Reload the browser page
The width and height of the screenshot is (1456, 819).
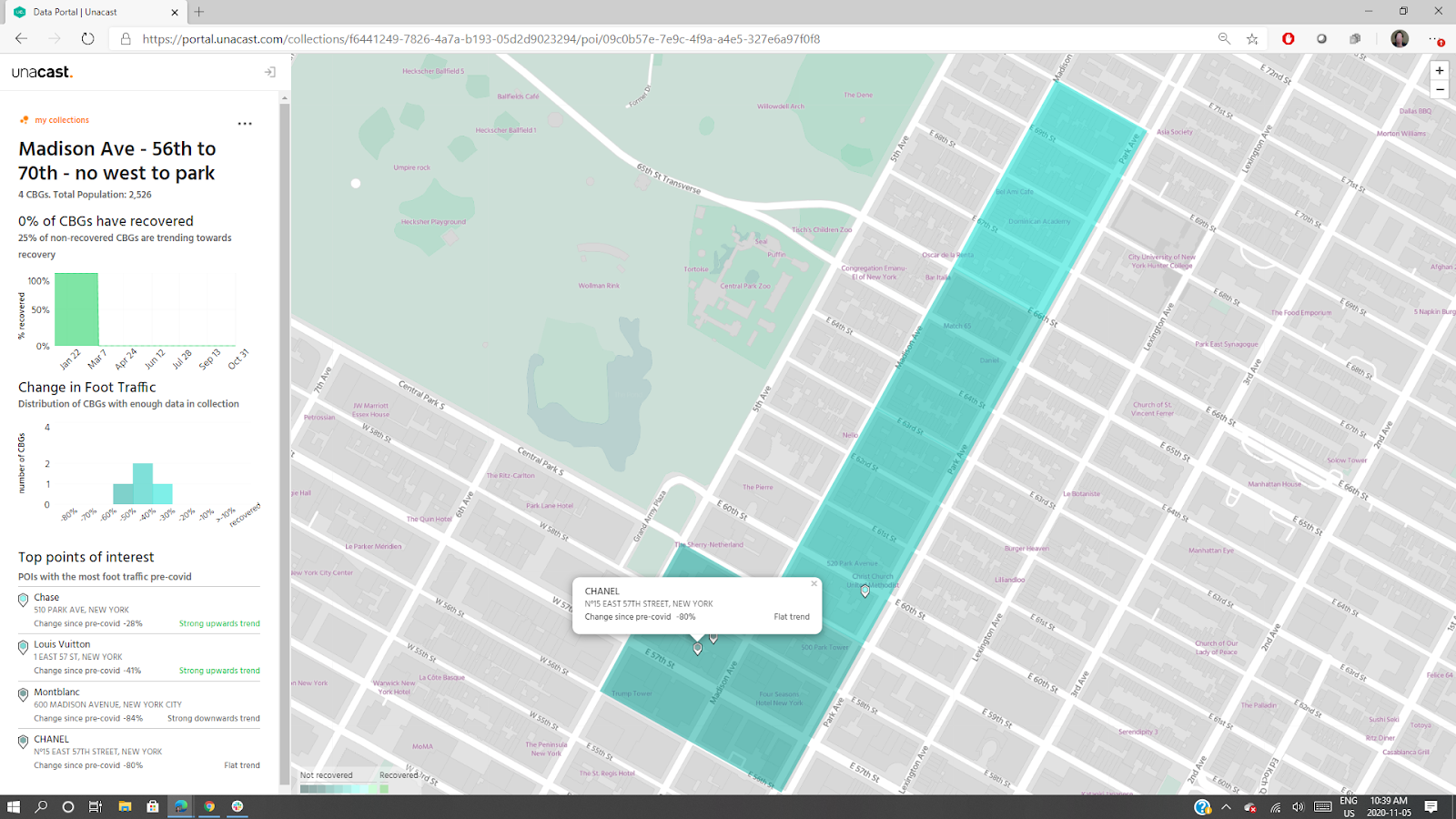[x=87, y=38]
